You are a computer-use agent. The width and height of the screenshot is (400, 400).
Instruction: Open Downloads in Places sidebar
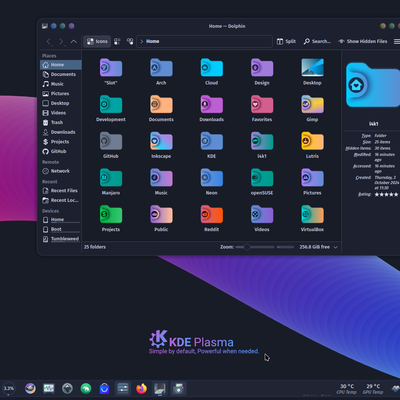click(x=61, y=132)
